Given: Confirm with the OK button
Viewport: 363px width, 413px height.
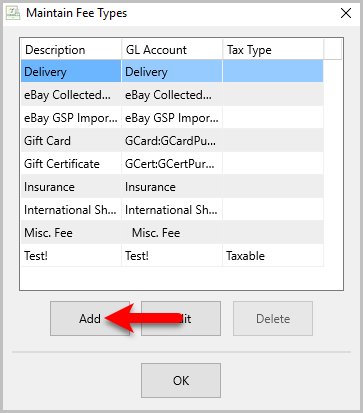Looking at the screenshot, I should click(x=181, y=380).
